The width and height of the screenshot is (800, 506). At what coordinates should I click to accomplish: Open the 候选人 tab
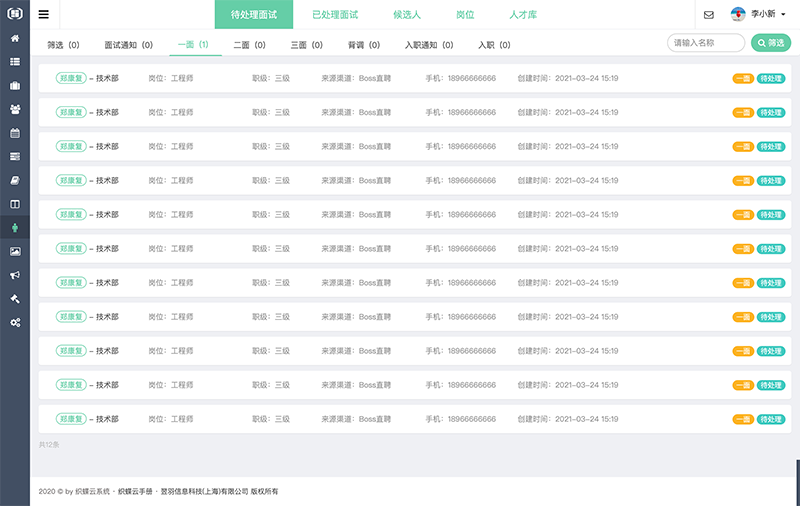click(x=407, y=15)
